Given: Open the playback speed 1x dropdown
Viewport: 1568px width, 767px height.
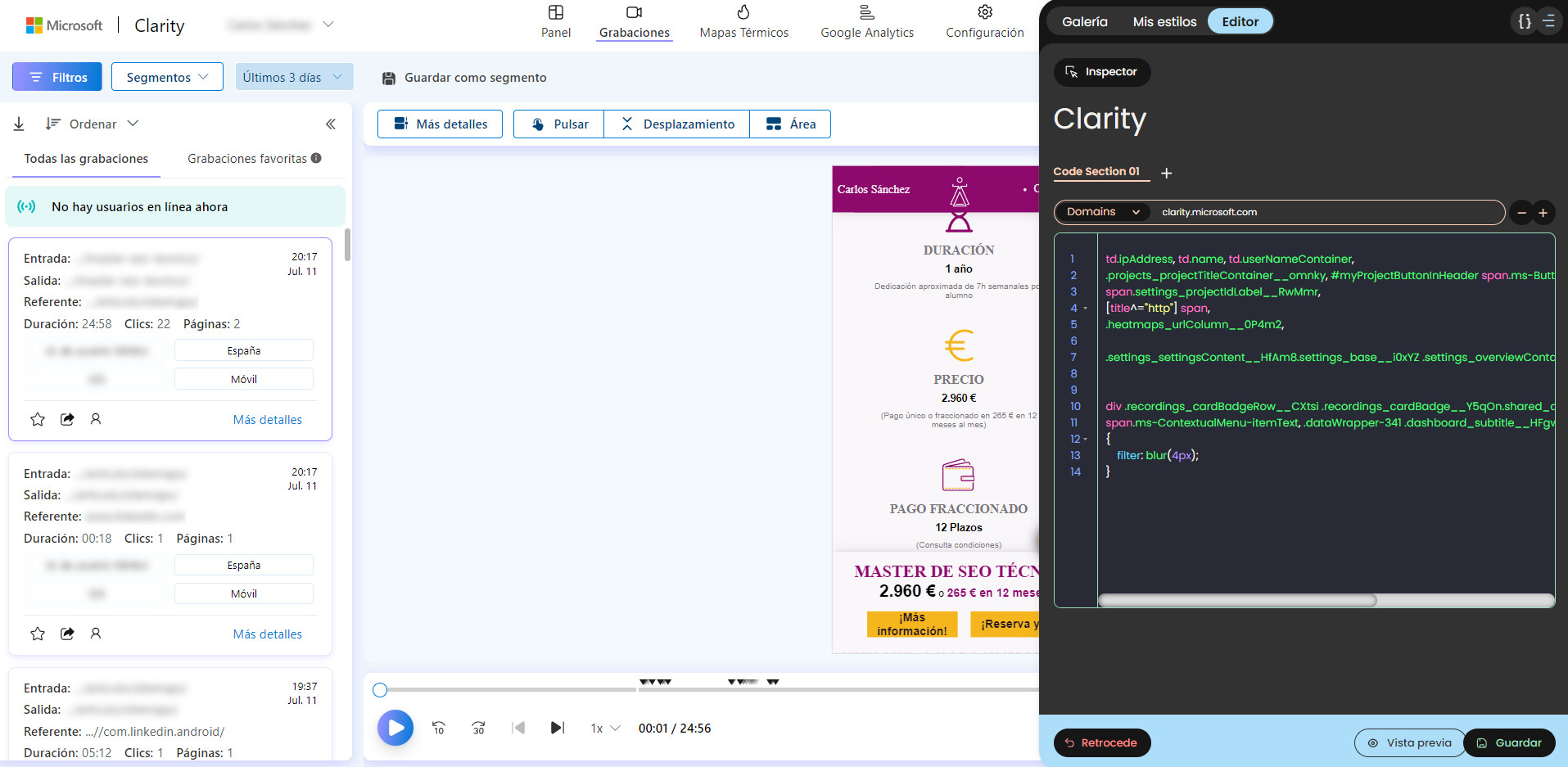Looking at the screenshot, I should 605,729.
